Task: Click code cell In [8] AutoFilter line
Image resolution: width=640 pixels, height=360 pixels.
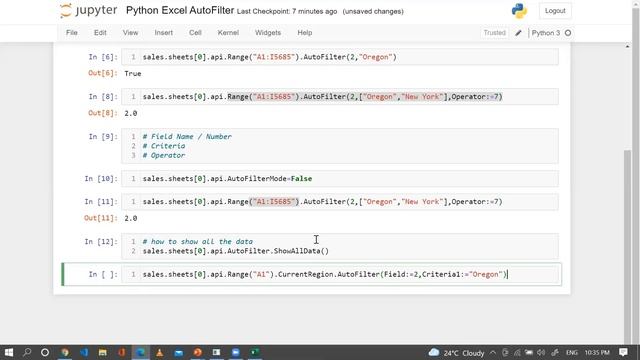Action: (x=340, y=96)
